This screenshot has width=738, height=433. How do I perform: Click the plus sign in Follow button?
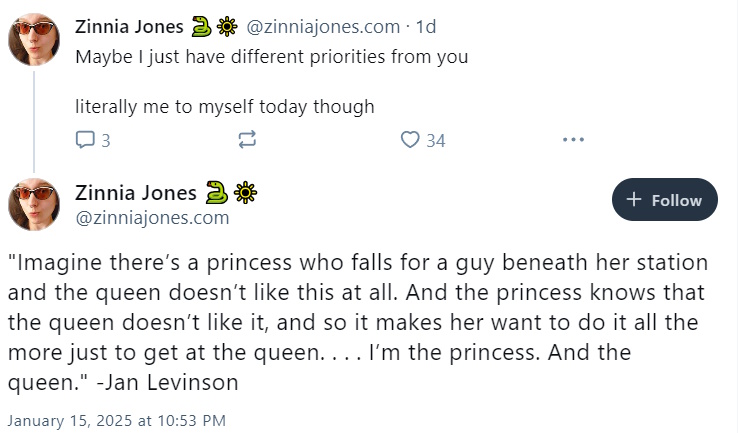tap(634, 200)
